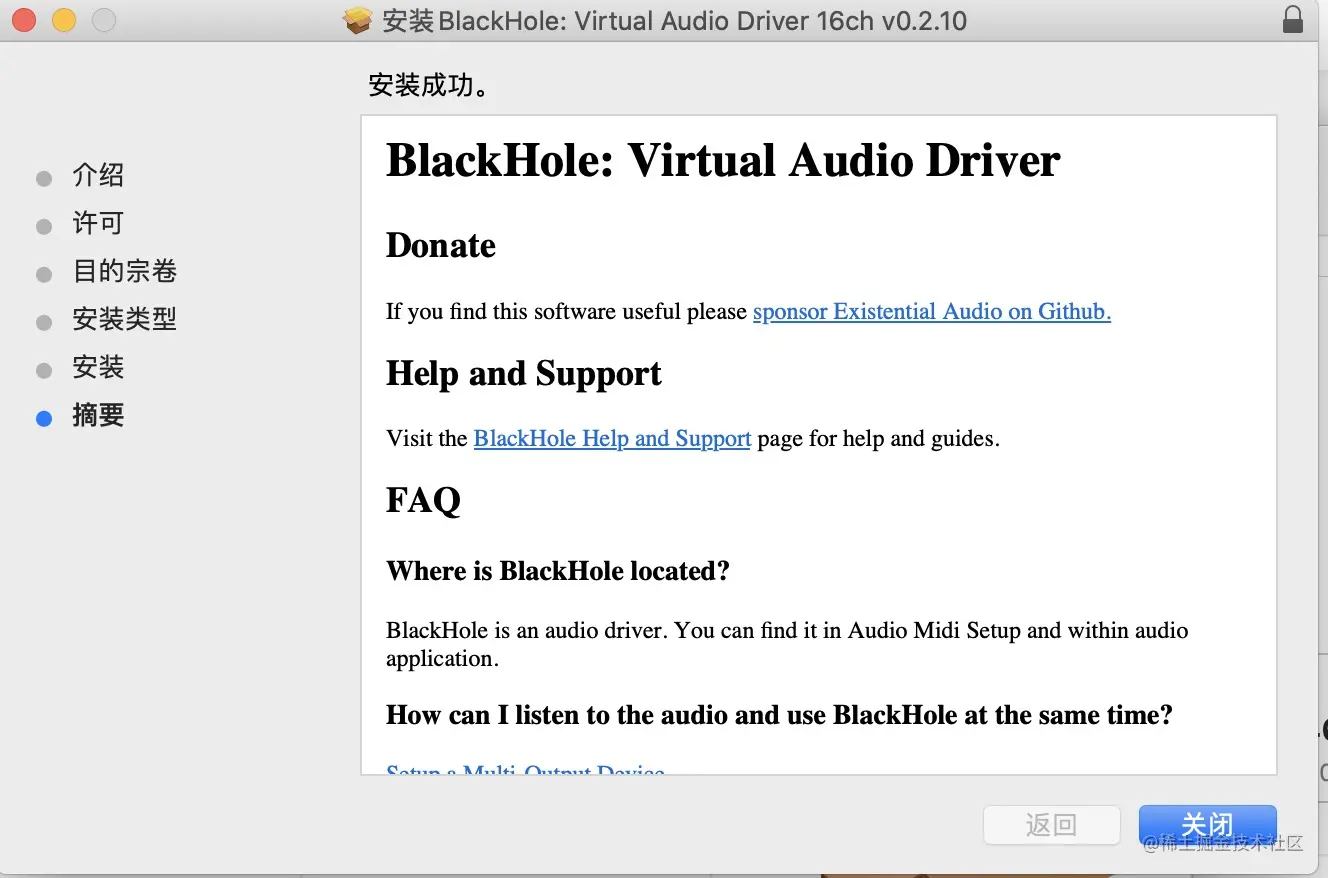Click the disabled 返回 button
Screen dimensions: 1328x878
(x=1051, y=825)
